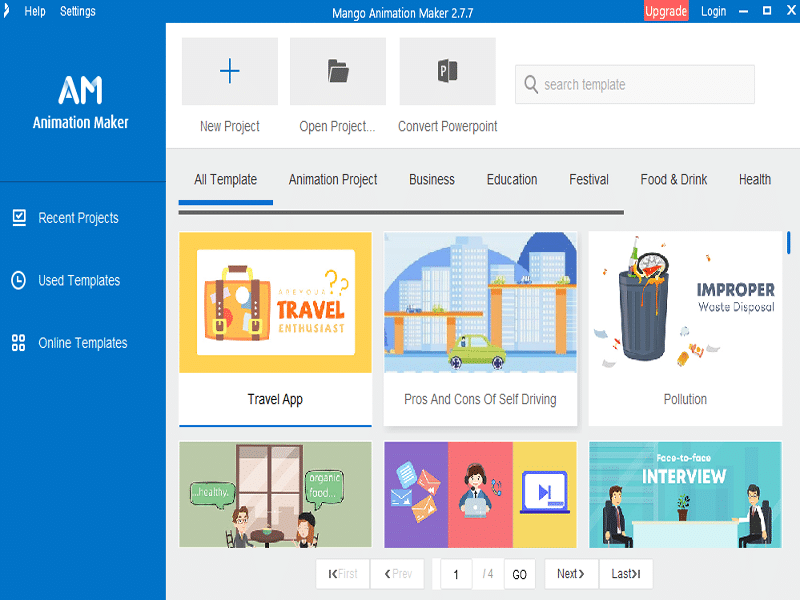Open Used Templates in sidebar
This screenshot has height=600, width=800.
pyautogui.click(x=79, y=280)
